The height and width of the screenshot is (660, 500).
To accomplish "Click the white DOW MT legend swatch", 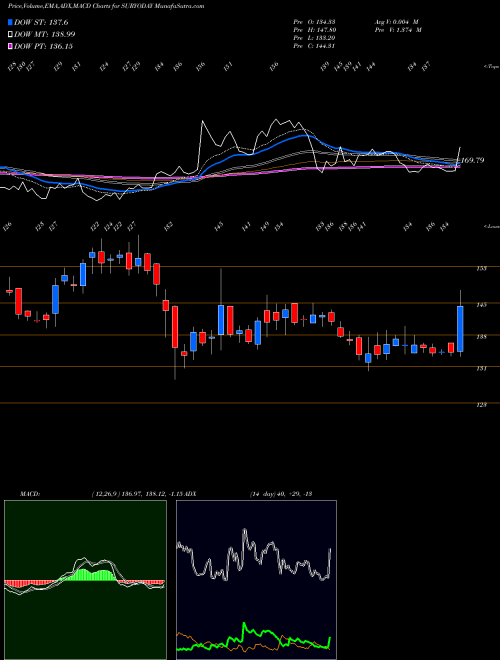I will coord(10,34).
